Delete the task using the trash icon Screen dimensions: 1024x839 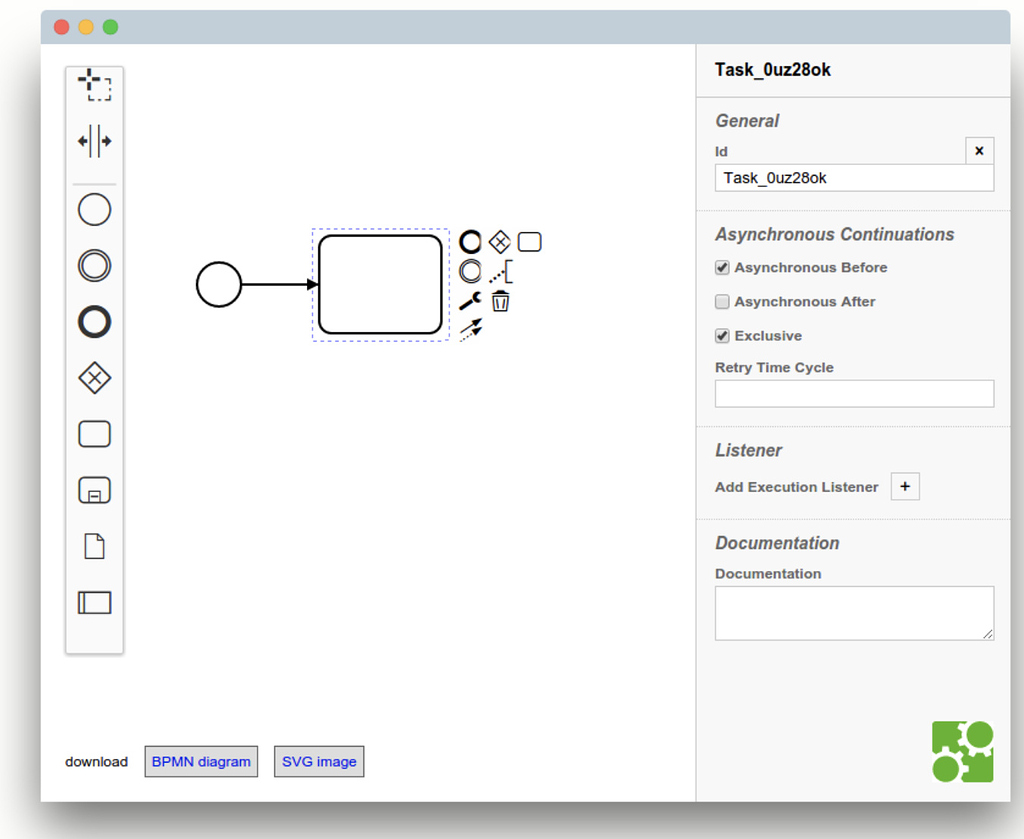click(500, 300)
